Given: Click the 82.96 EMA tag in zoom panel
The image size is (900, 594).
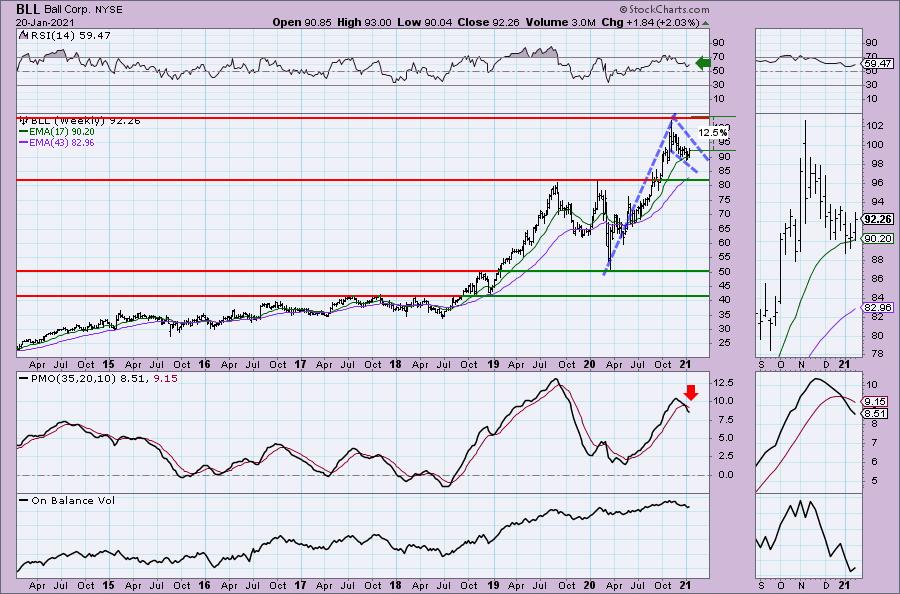Looking at the screenshot, I should pos(878,308).
